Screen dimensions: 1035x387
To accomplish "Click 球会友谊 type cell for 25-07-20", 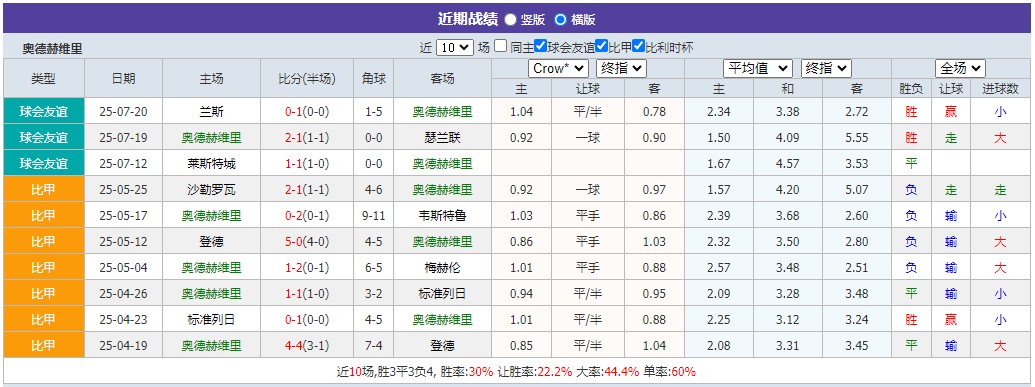I will click(x=44, y=112).
